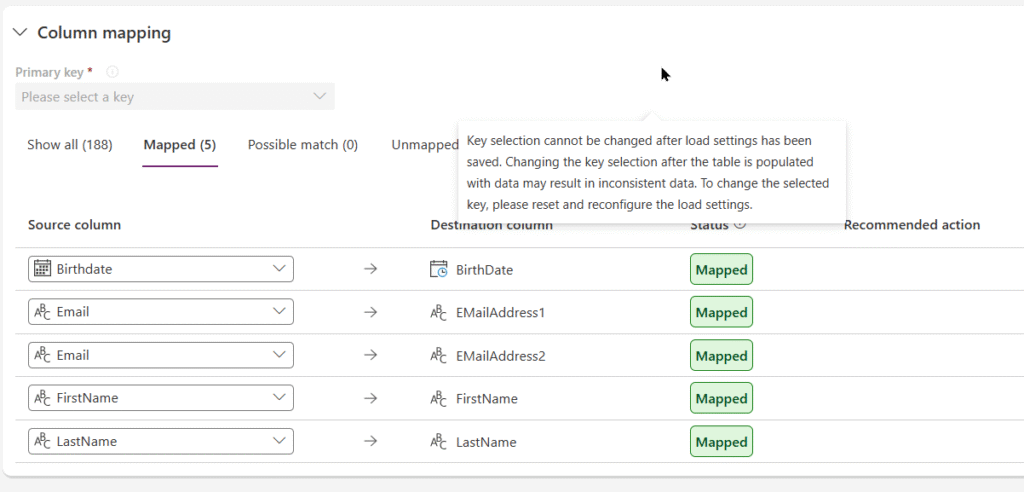1024x492 pixels.
Task: Open the Primary key dropdown
Action: click(x=175, y=97)
